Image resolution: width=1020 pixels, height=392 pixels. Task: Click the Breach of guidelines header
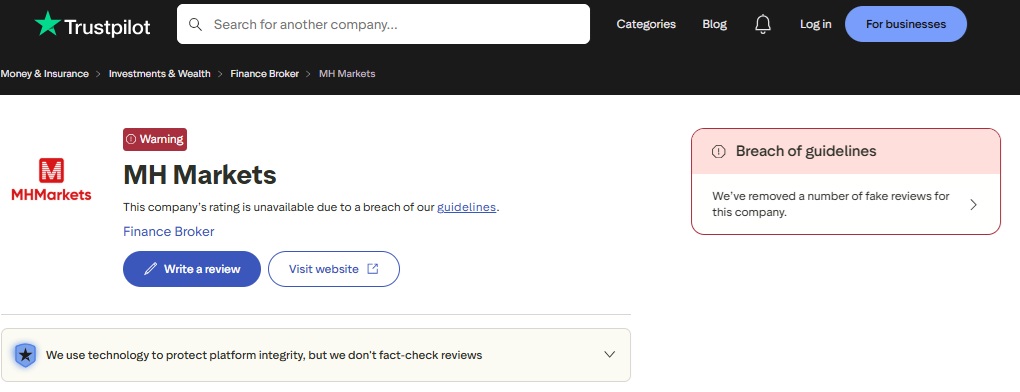tap(846, 151)
